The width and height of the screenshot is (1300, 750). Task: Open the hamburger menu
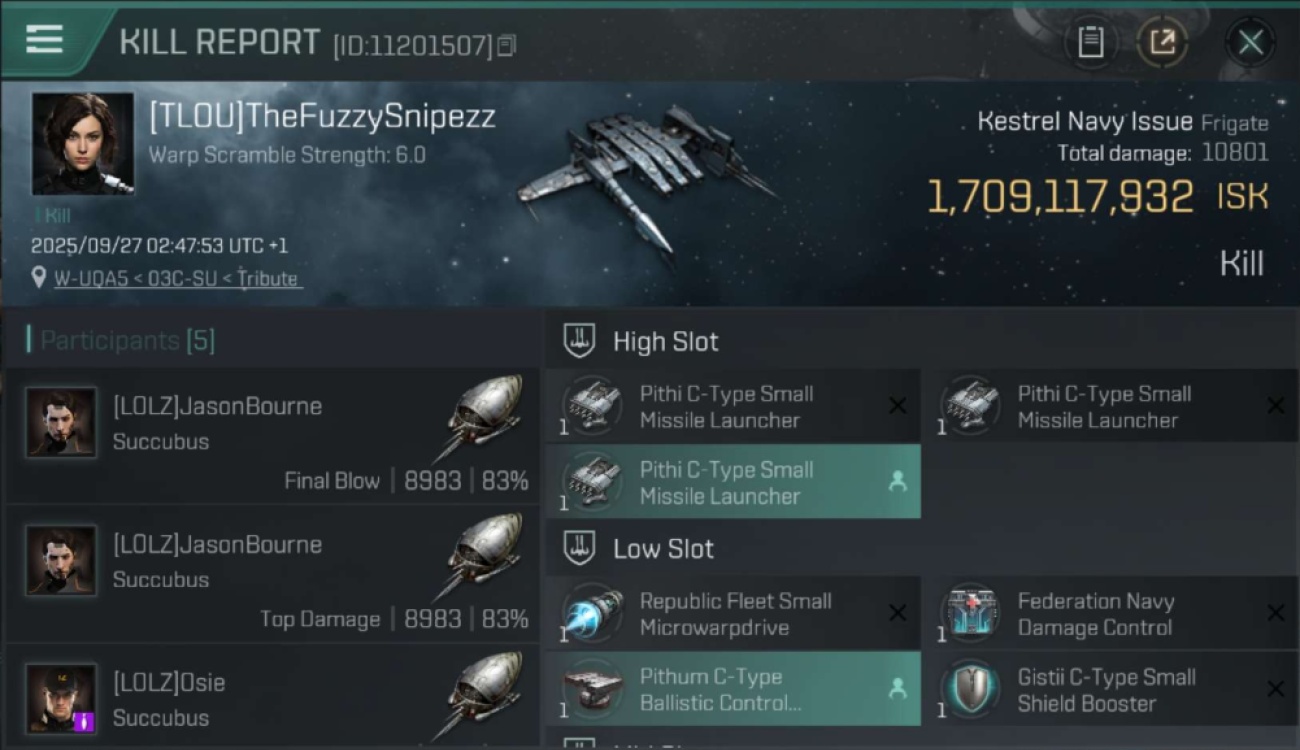(x=45, y=40)
